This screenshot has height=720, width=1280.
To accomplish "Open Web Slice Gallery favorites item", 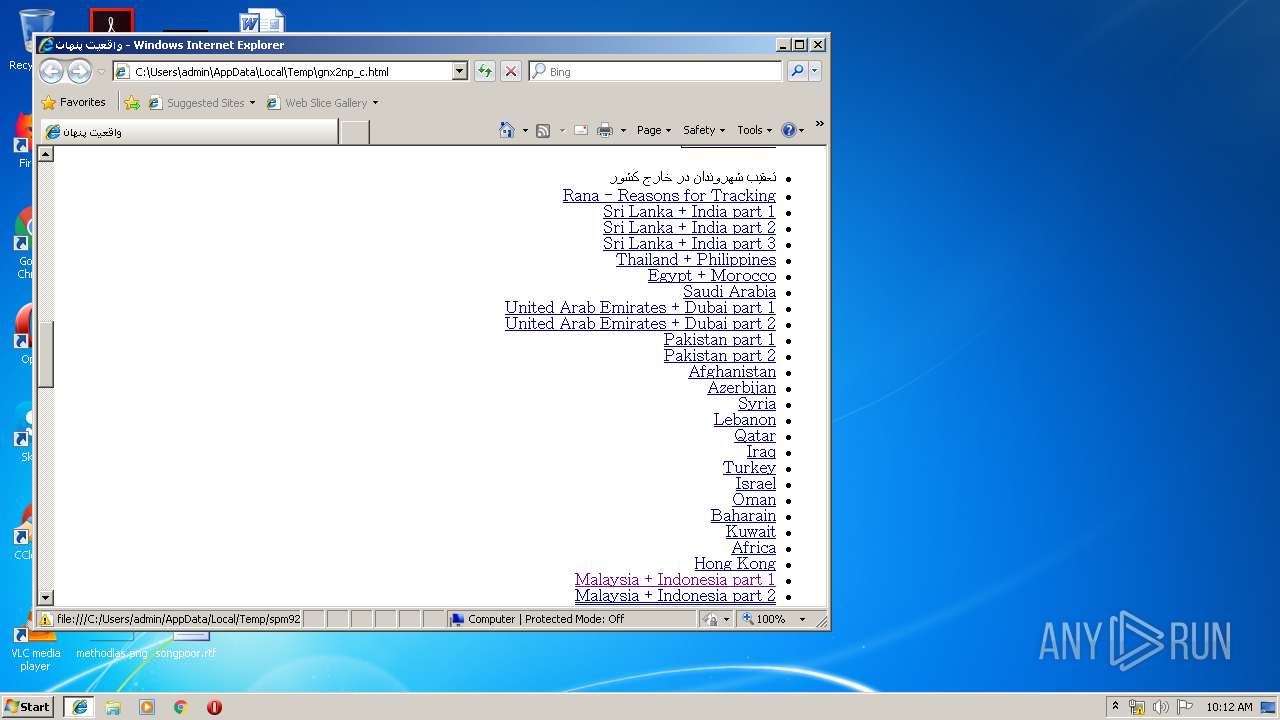I will (x=321, y=102).
